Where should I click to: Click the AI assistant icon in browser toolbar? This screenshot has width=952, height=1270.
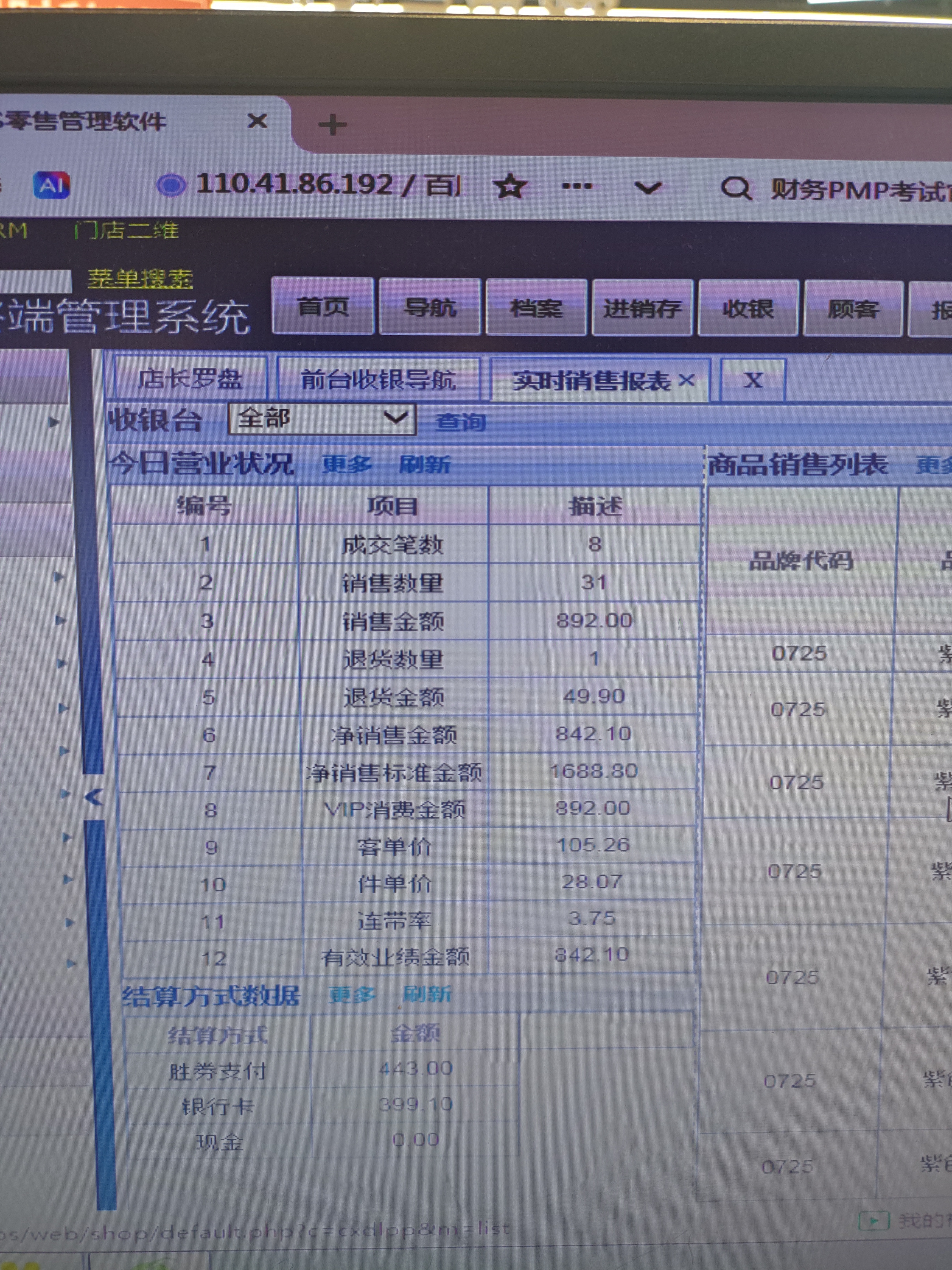(52, 185)
